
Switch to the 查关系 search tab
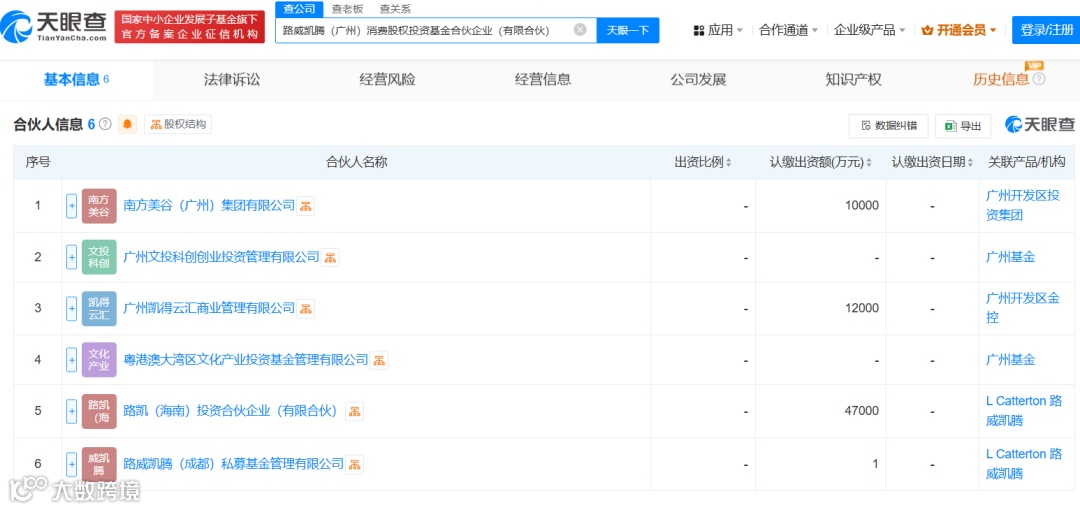(x=395, y=9)
